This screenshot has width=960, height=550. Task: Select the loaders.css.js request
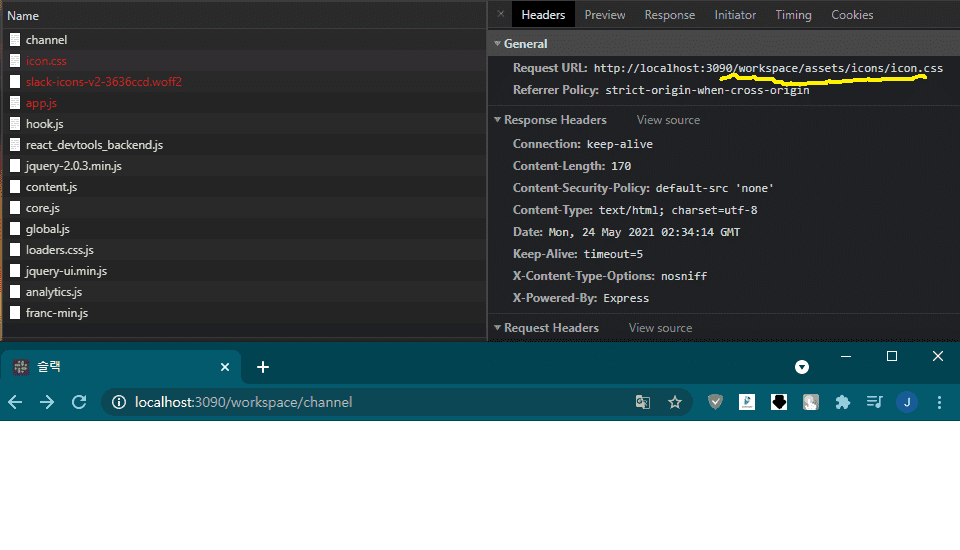[x=244, y=250]
